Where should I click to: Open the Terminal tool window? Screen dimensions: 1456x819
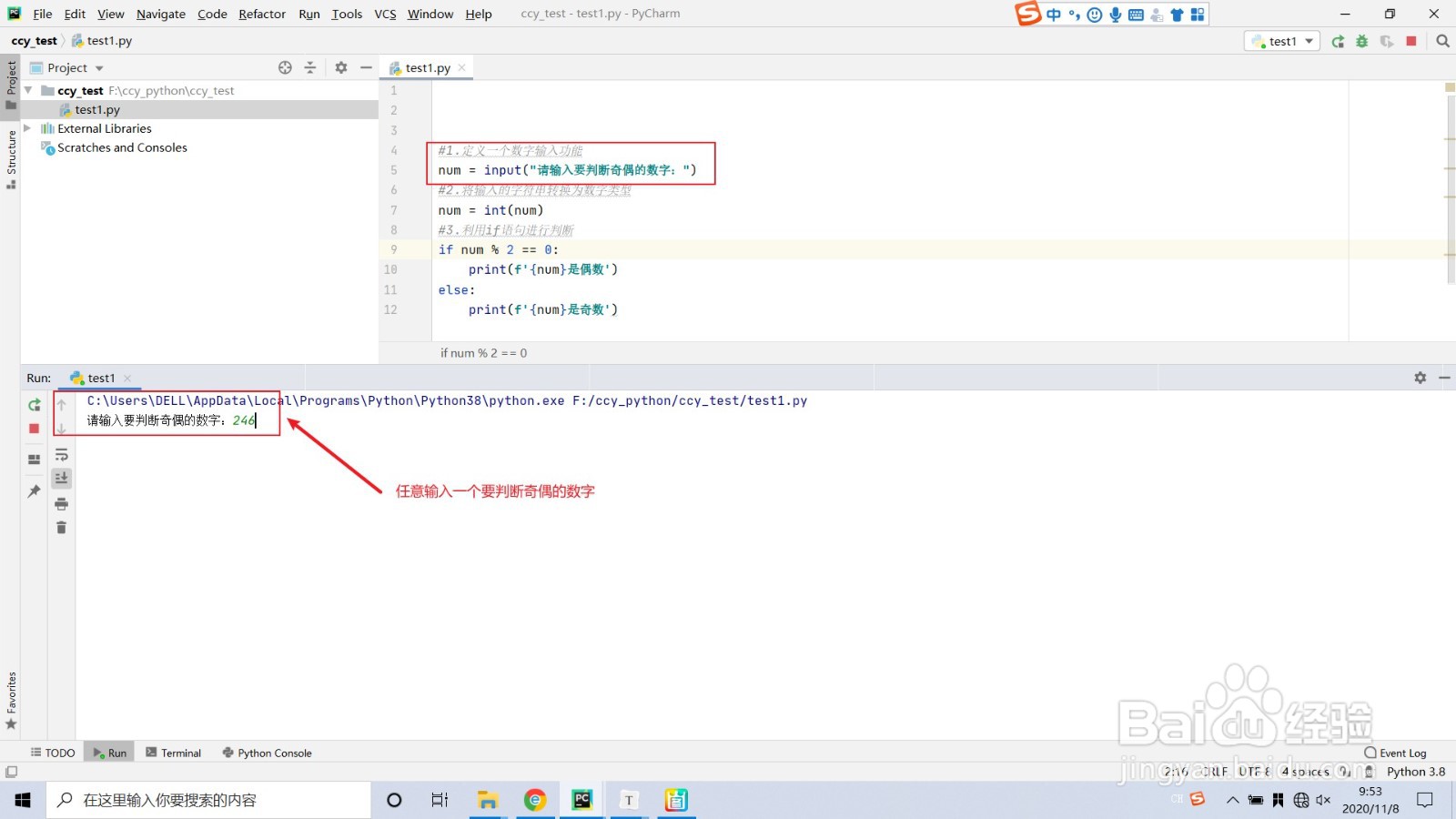tap(173, 753)
